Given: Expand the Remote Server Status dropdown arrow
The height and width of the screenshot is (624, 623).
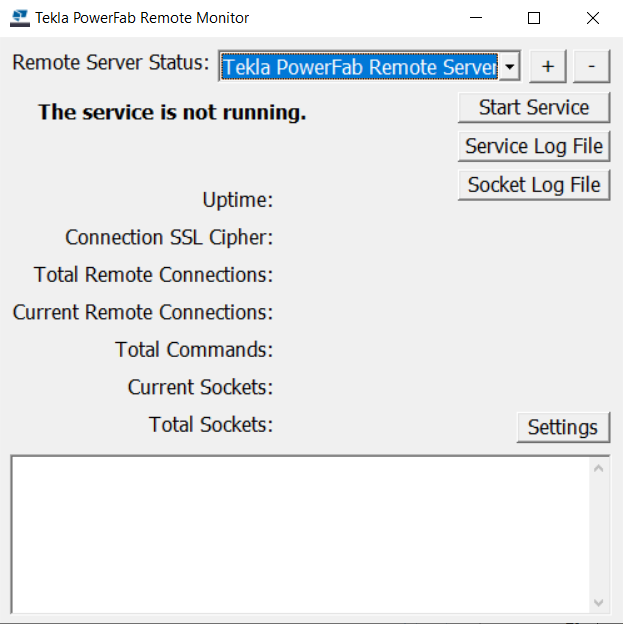Looking at the screenshot, I should click(510, 67).
